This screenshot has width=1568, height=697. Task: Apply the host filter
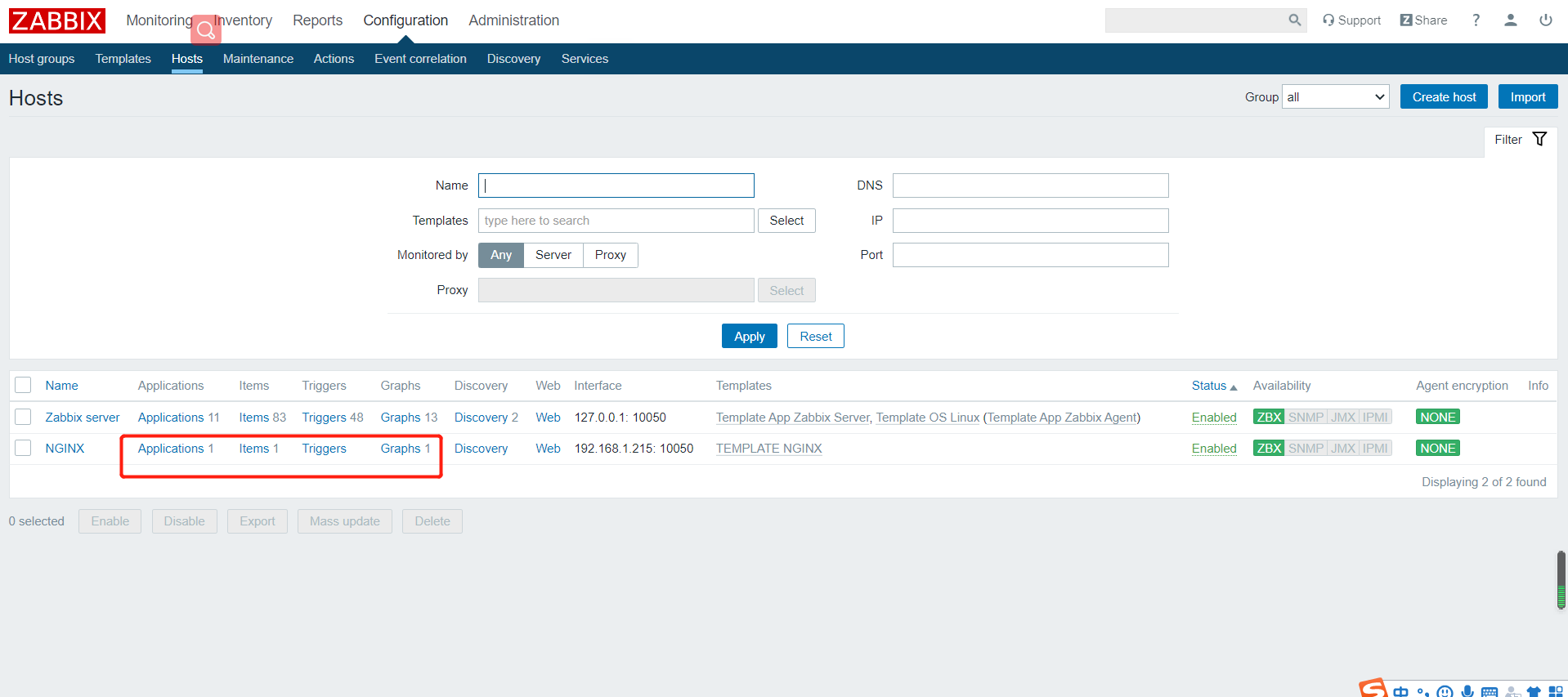pyautogui.click(x=750, y=336)
